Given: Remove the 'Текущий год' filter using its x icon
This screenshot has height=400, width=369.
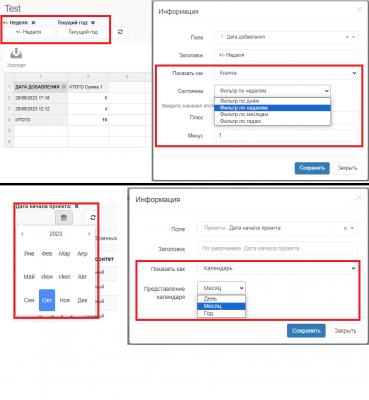Looking at the screenshot, I should pos(93,23).
